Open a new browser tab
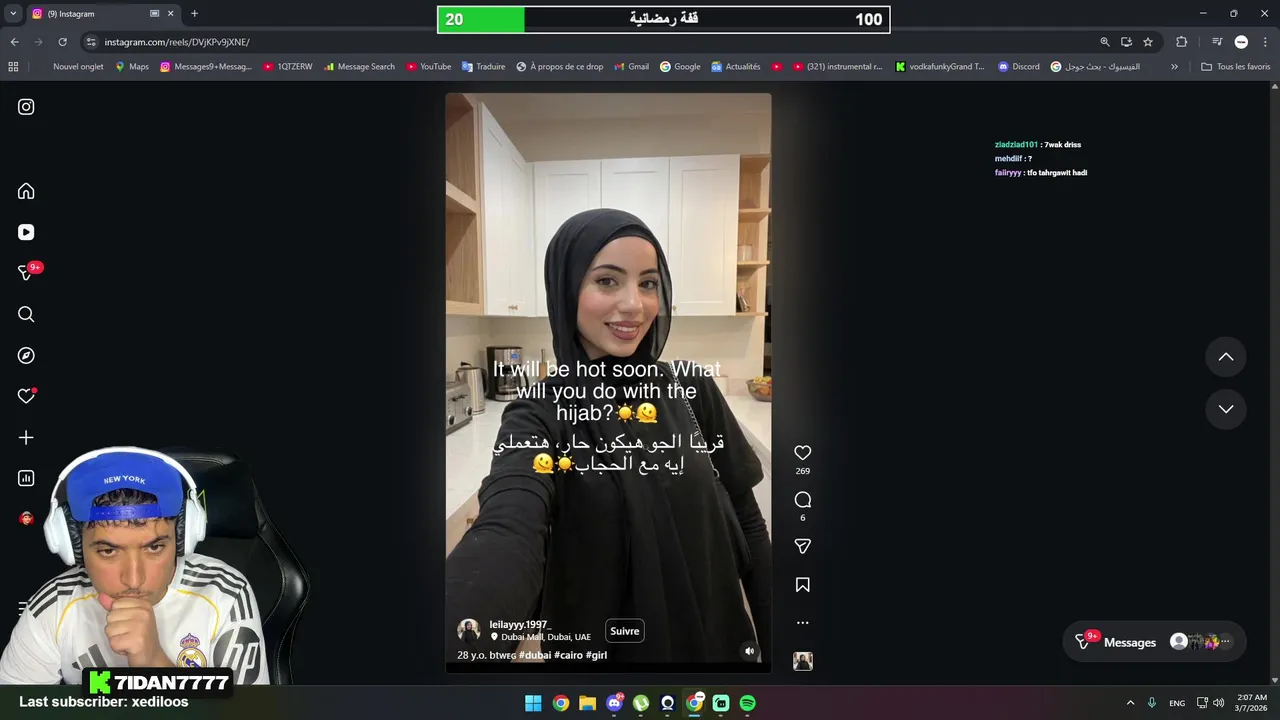The height and width of the screenshot is (720, 1280). point(194,14)
